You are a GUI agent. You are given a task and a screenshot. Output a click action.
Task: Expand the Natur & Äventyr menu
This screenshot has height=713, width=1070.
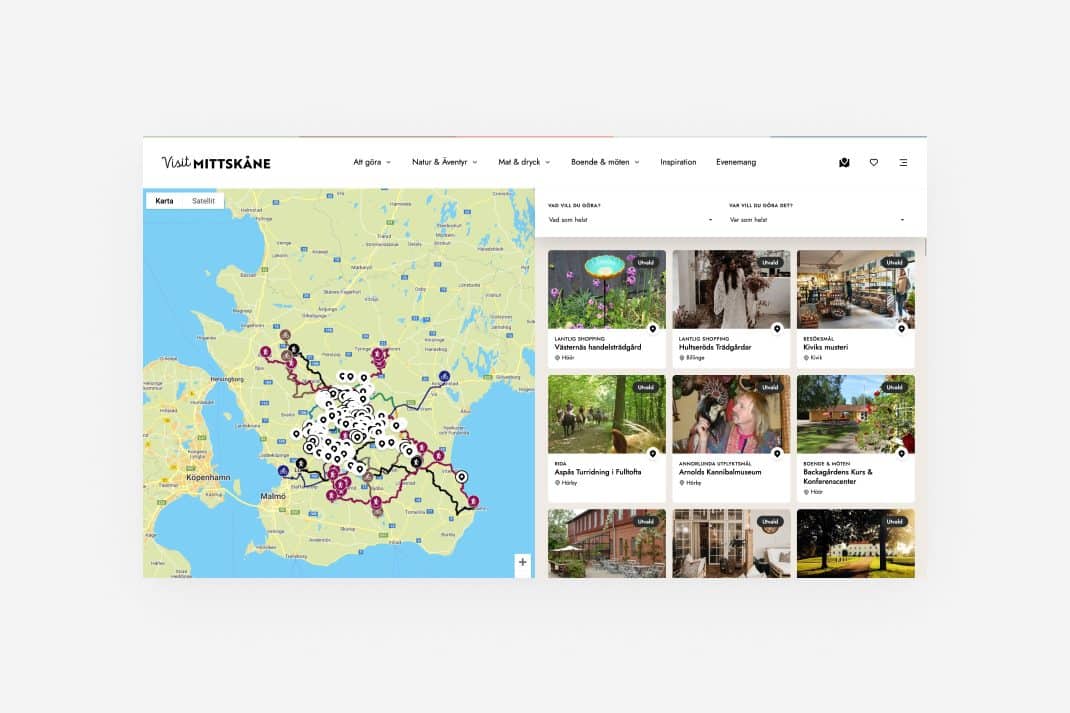tap(444, 162)
